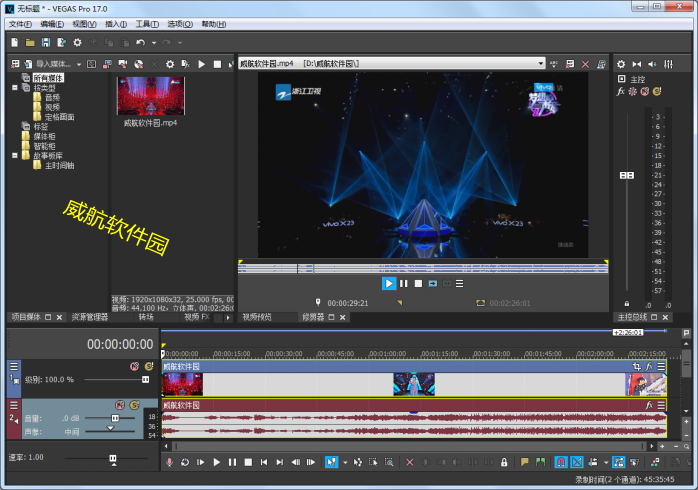Open the Render As icon in main toolbar
This screenshot has height=490, width=698.
pyautogui.click(x=61, y=42)
